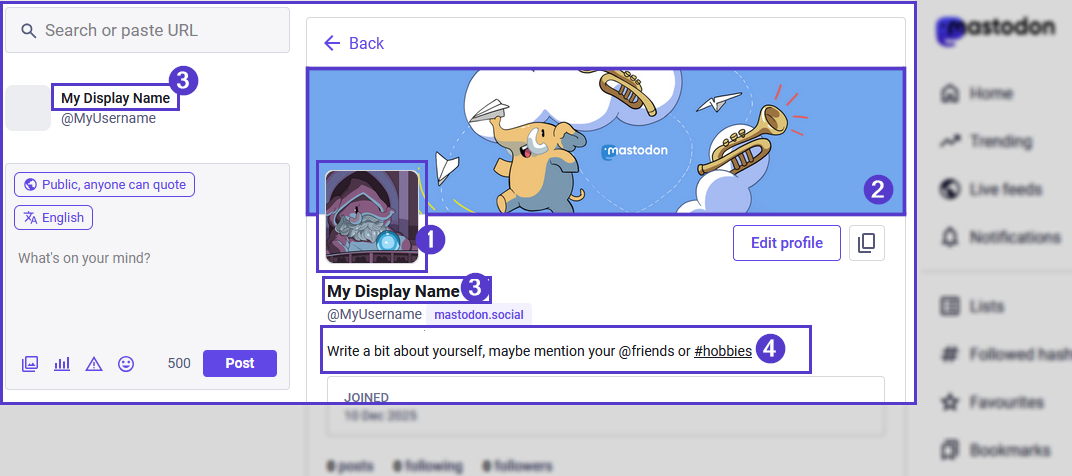Click the followers count below profile
Viewport: 1072px width, 476px height.
(x=518, y=466)
